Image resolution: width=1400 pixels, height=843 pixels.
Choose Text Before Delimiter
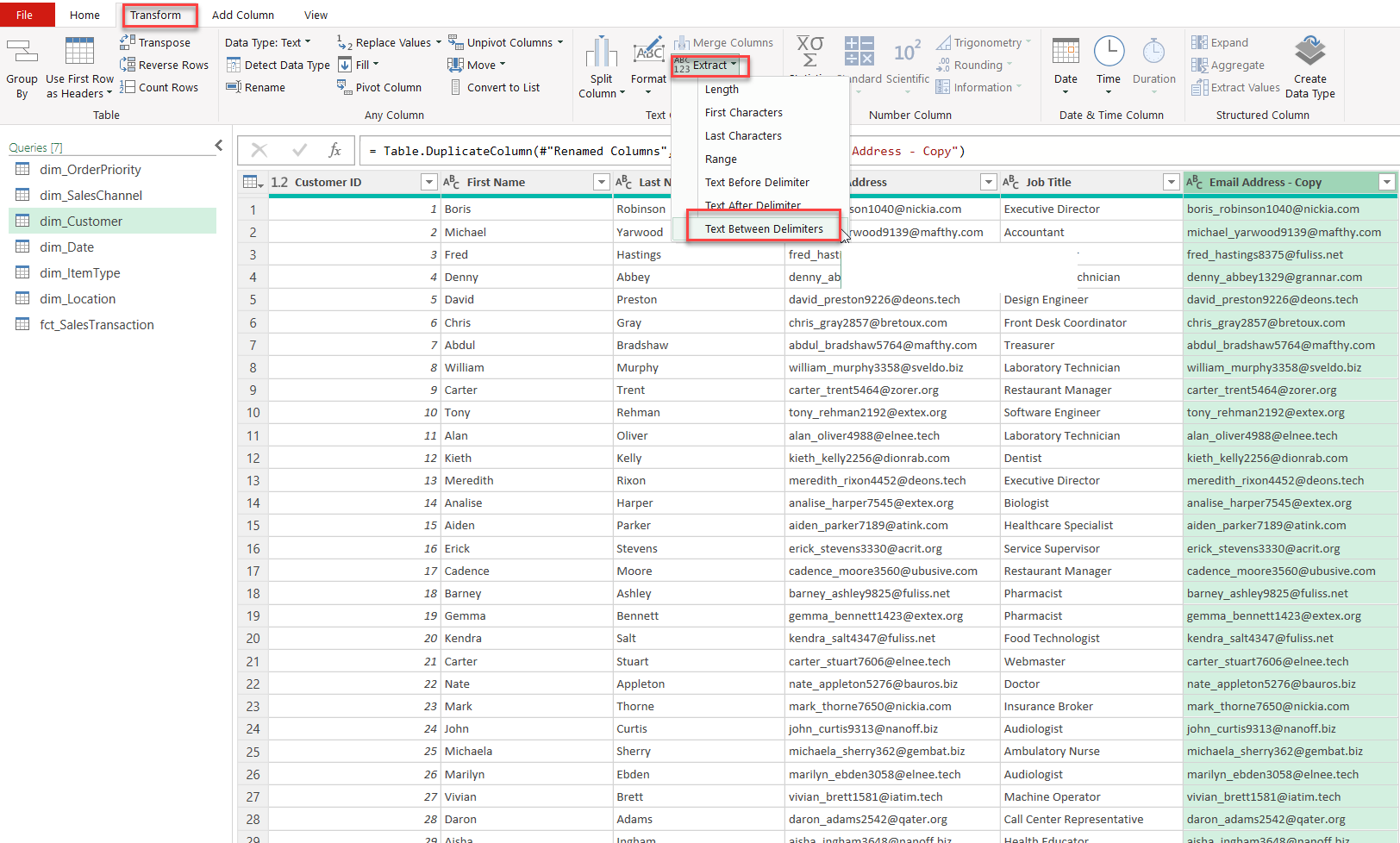(x=757, y=182)
